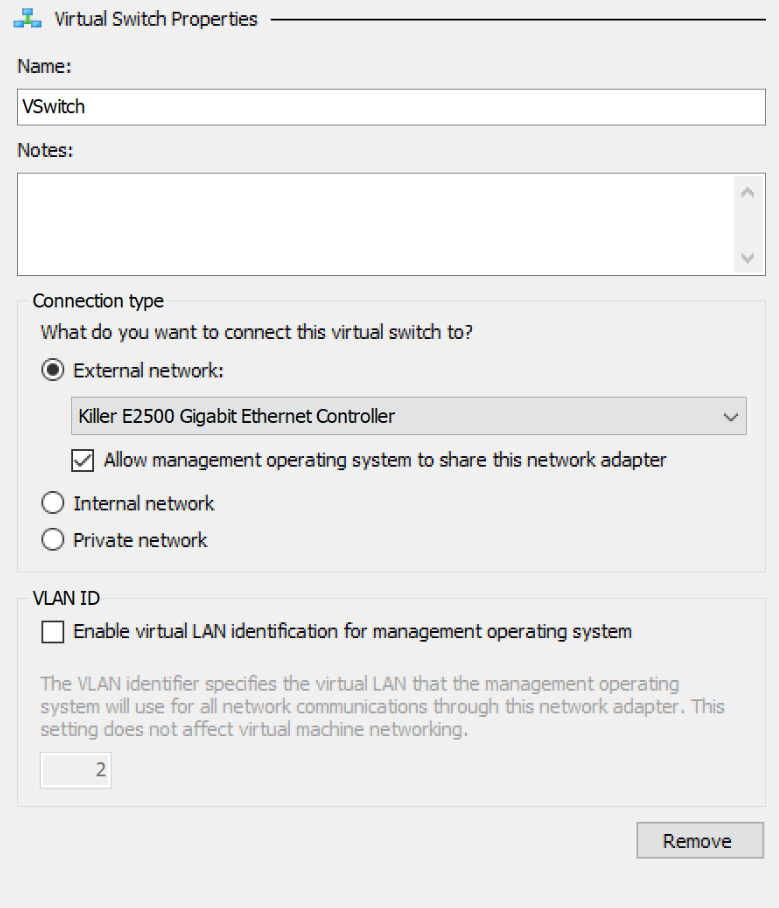Viewport: 779px width, 908px height.
Task: Click the Remove button
Action: 699,840
